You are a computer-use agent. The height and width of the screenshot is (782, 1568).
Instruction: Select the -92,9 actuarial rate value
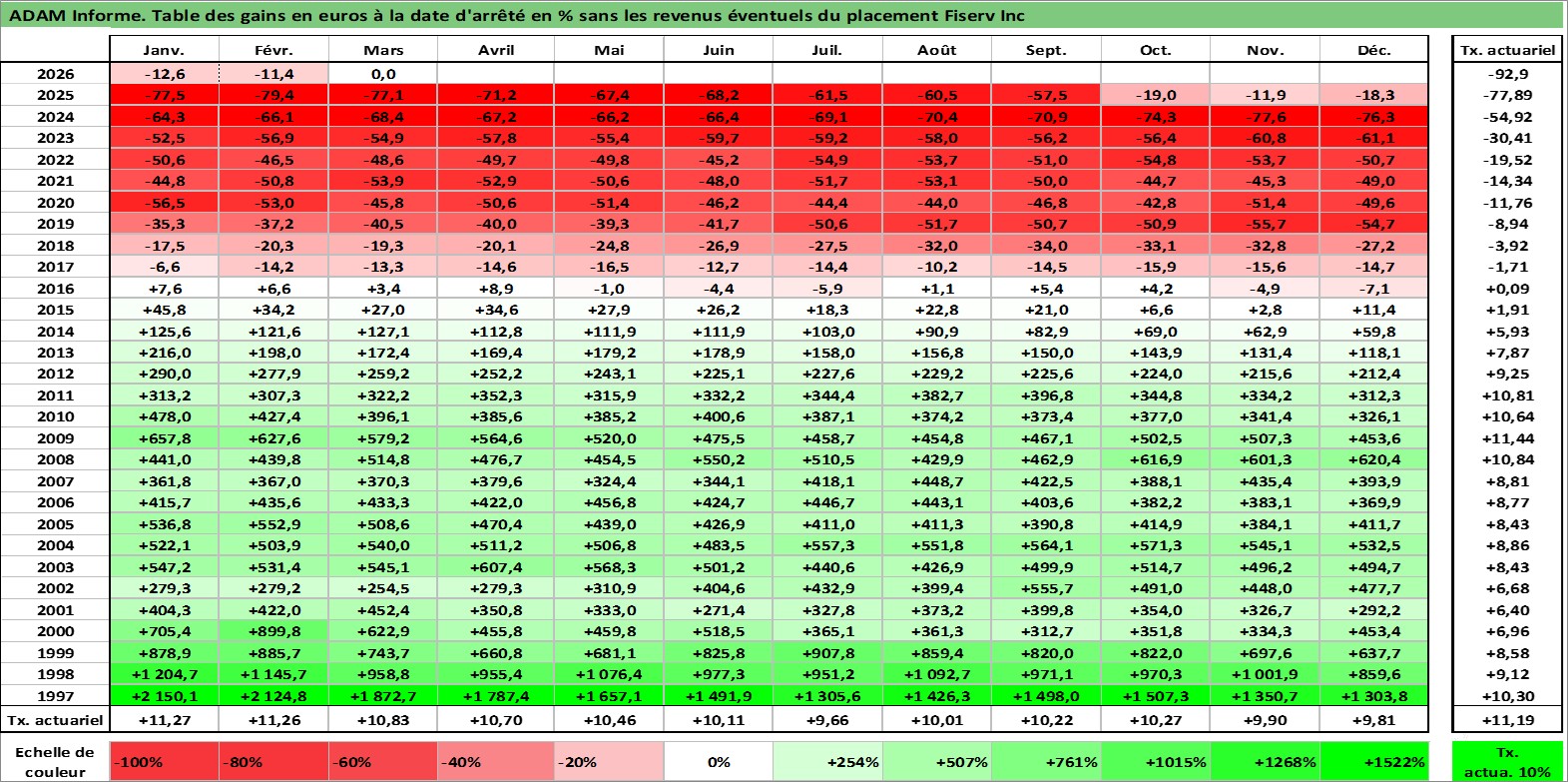pos(1507,74)
